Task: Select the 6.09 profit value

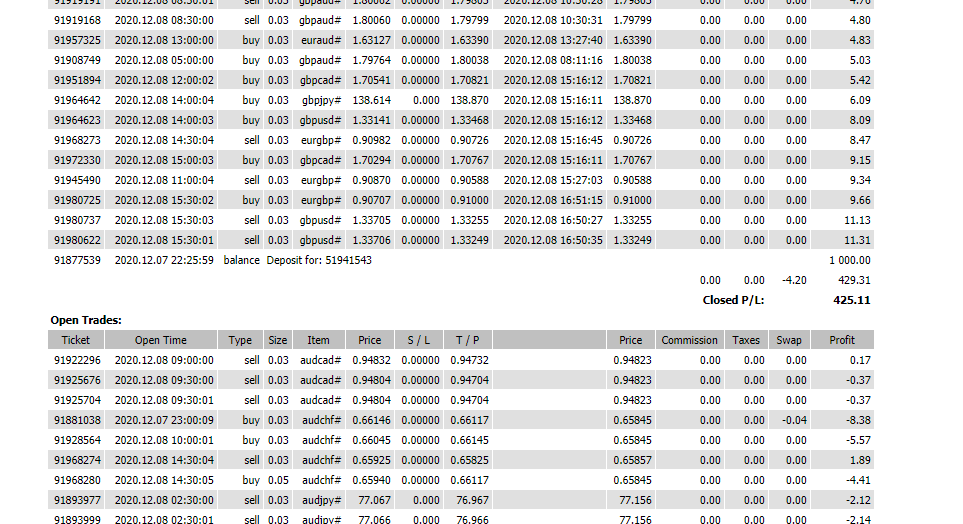Action: coord(860,100)
